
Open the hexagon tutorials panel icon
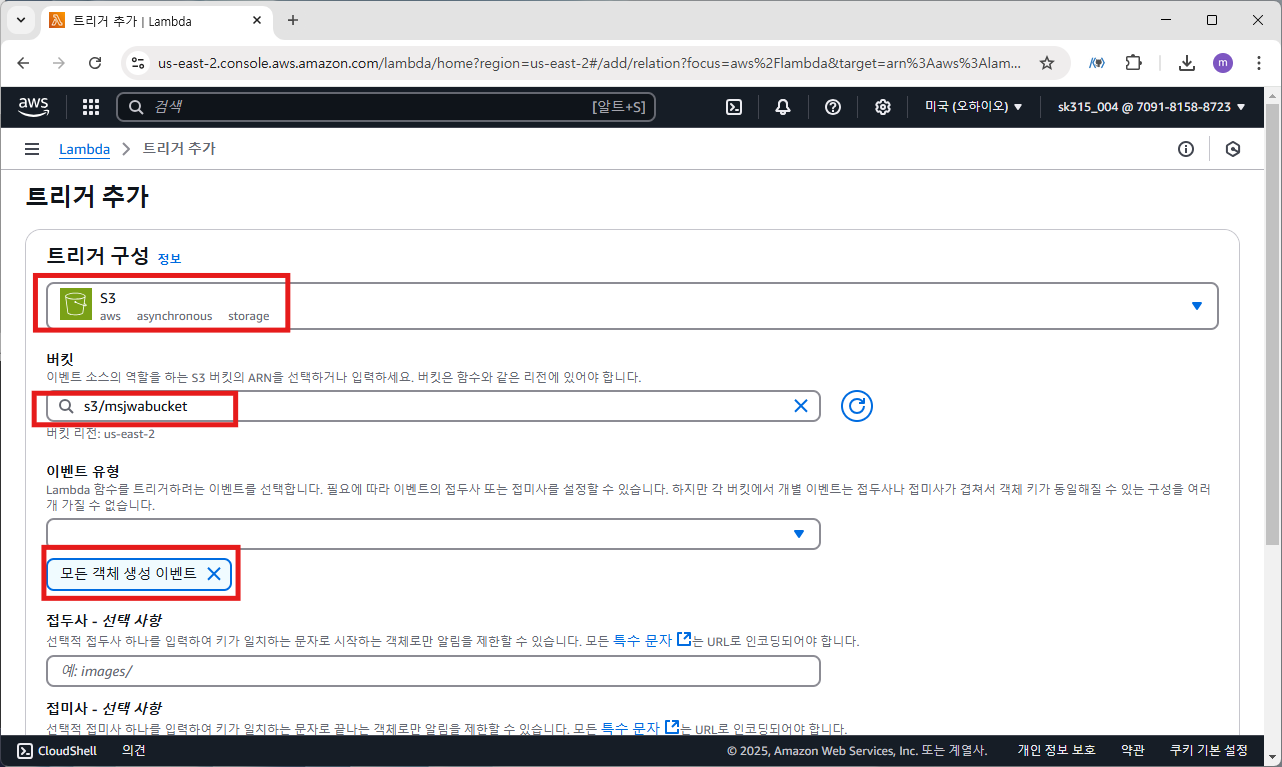(x=1233, y=149)
